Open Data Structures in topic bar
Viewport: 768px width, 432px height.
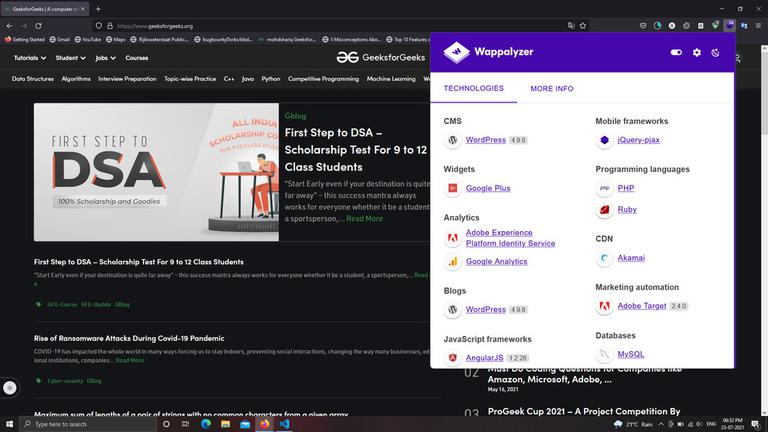[x=33, y=79]
